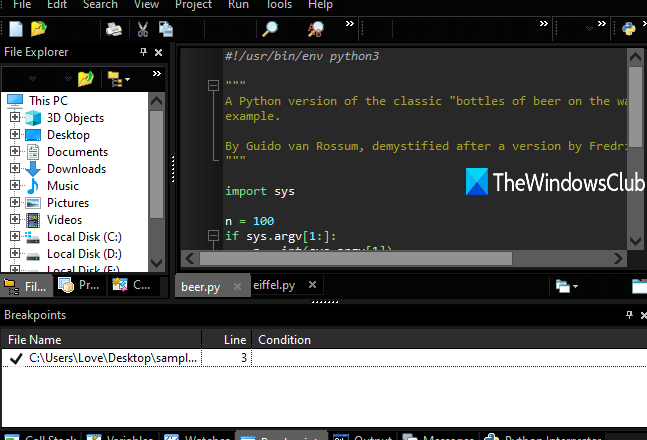Image resolution: width=647 pixels, height=440 pixels.
Task: Open the Edit menu
Action: click(57, 5)
